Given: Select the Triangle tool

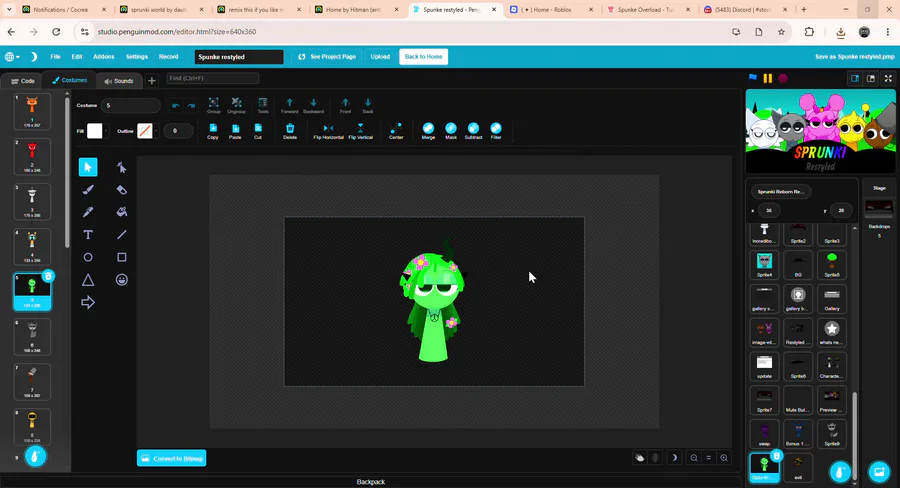Looking at the screenshot, I should click(88, 280).
